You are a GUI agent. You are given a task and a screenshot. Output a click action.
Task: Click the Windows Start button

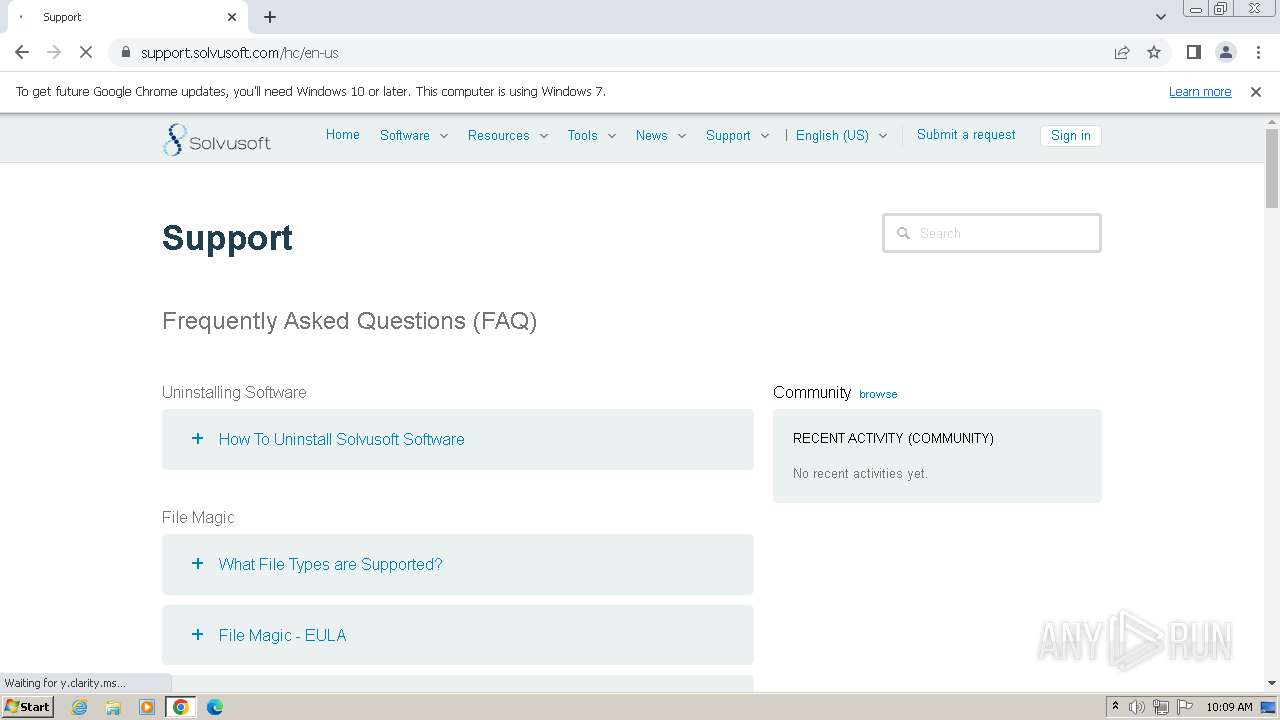pyautogui.click(x=28, y=707)
